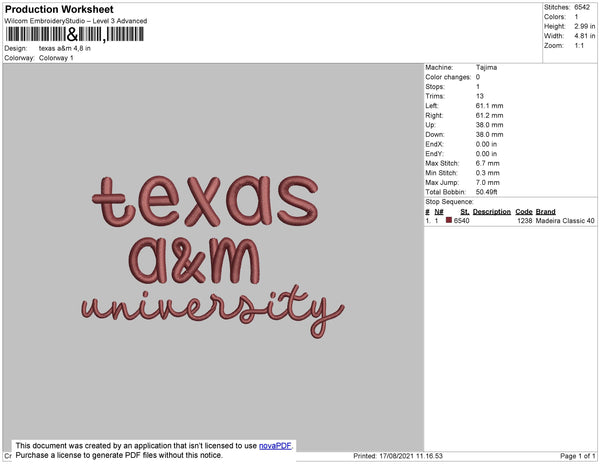Select the 'Production Worksheet' title text
The width and height of the screenshot is (600, 464).
tap(59, 10)
